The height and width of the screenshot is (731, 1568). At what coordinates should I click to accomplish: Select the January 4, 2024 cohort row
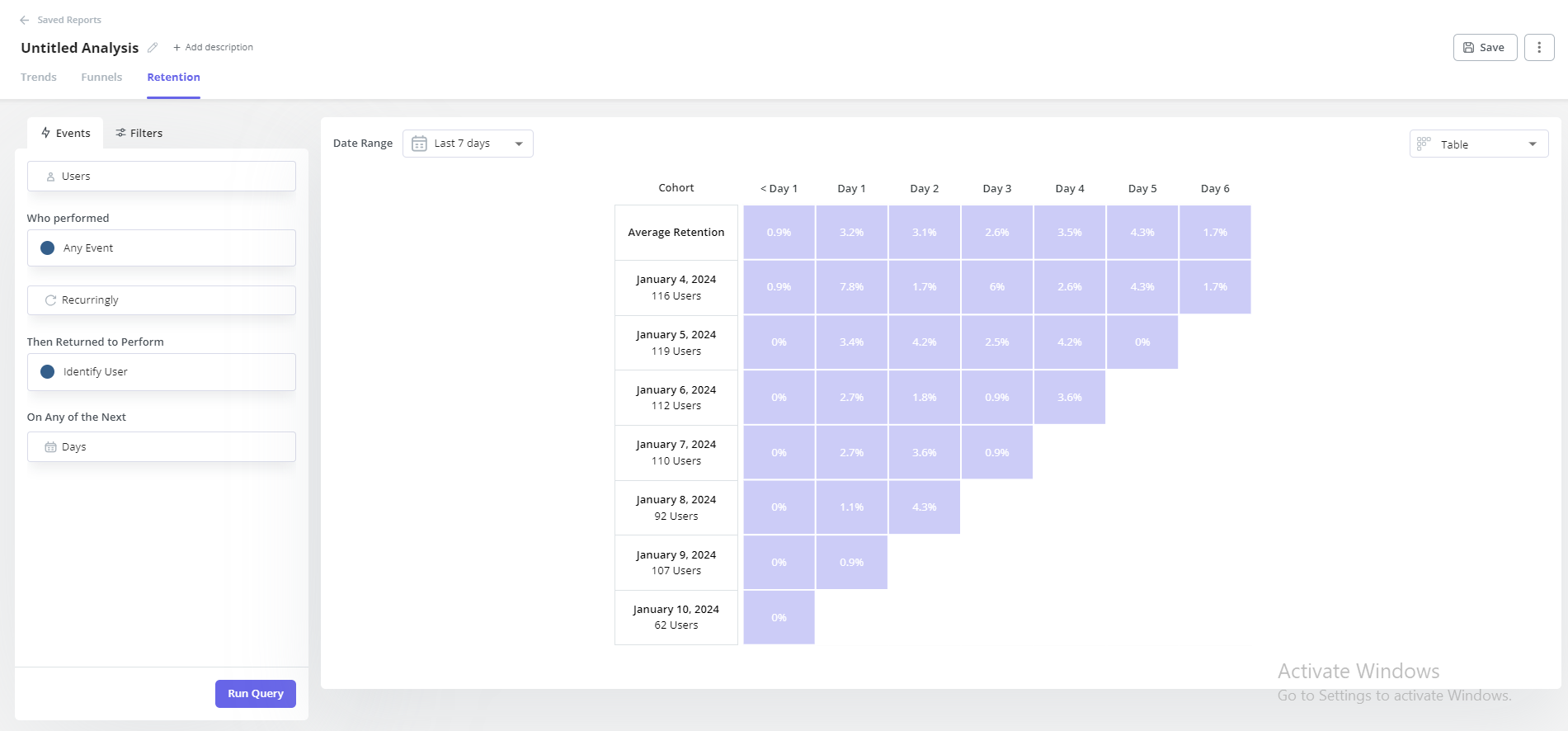[676, 288]
